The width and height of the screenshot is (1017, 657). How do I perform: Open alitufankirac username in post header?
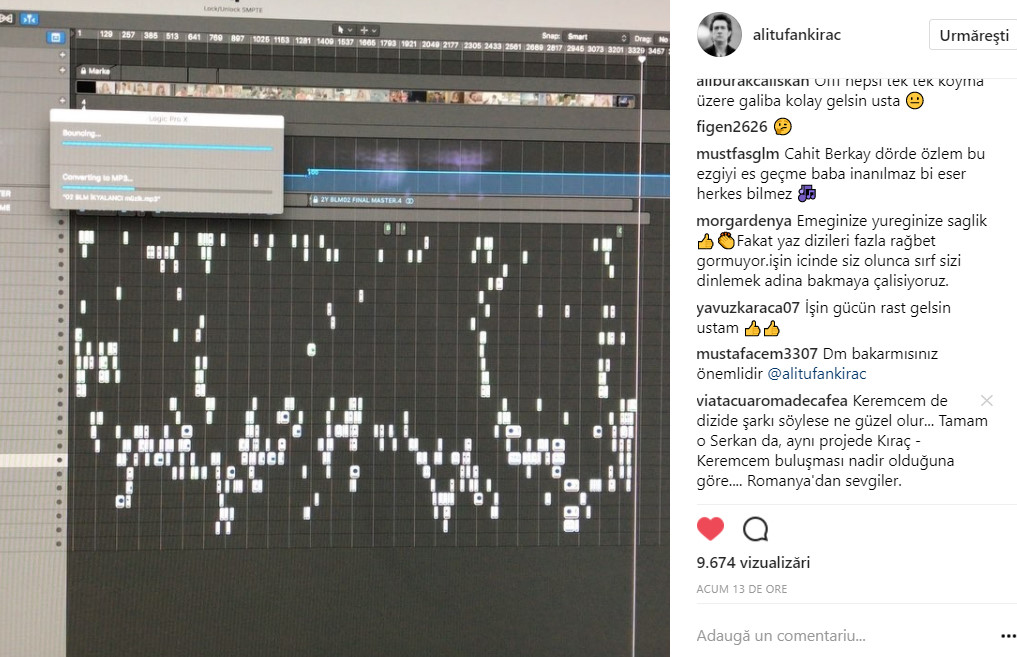coord(796,35)
